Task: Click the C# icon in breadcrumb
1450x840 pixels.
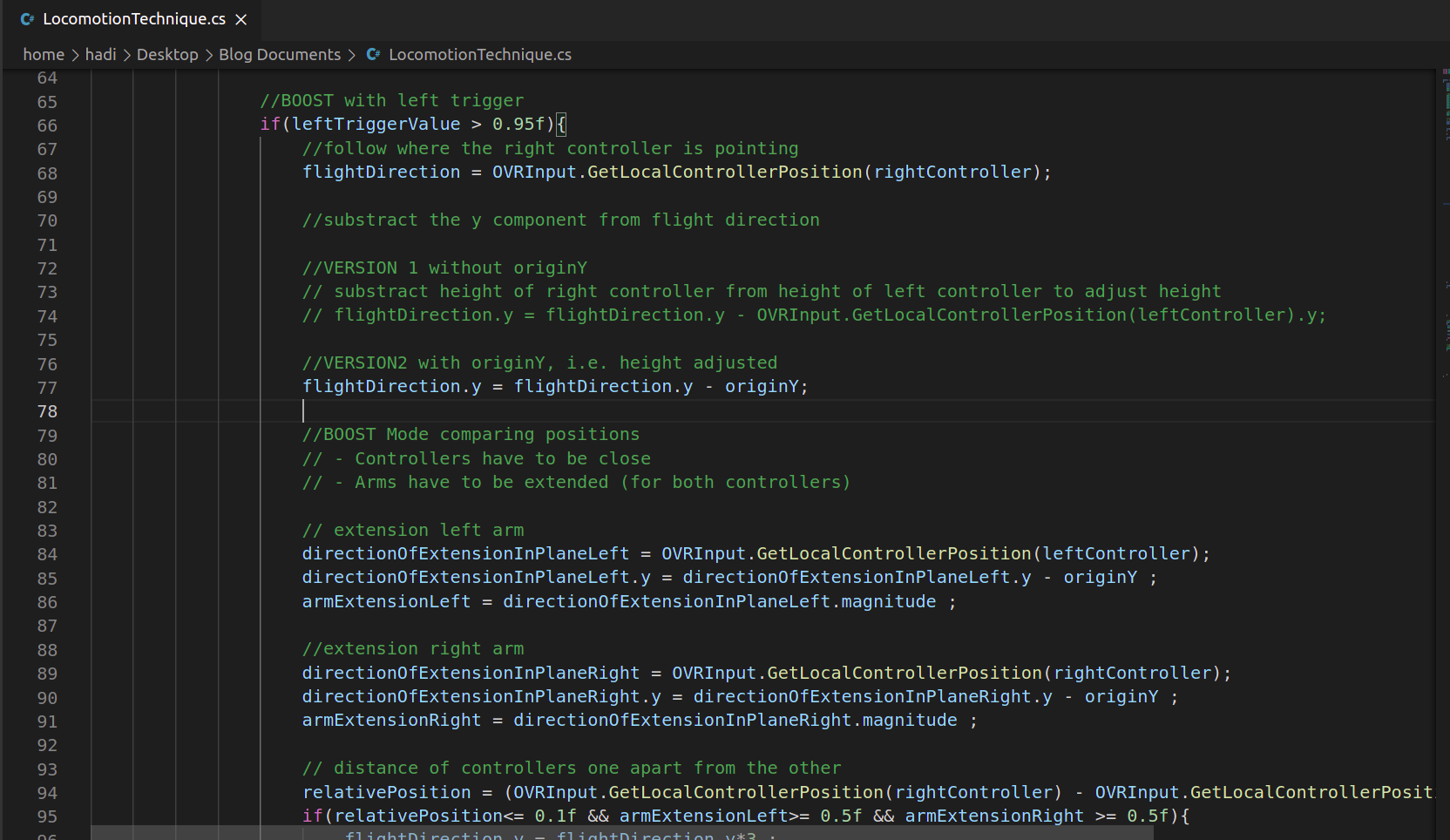Action: pos(373,54)
